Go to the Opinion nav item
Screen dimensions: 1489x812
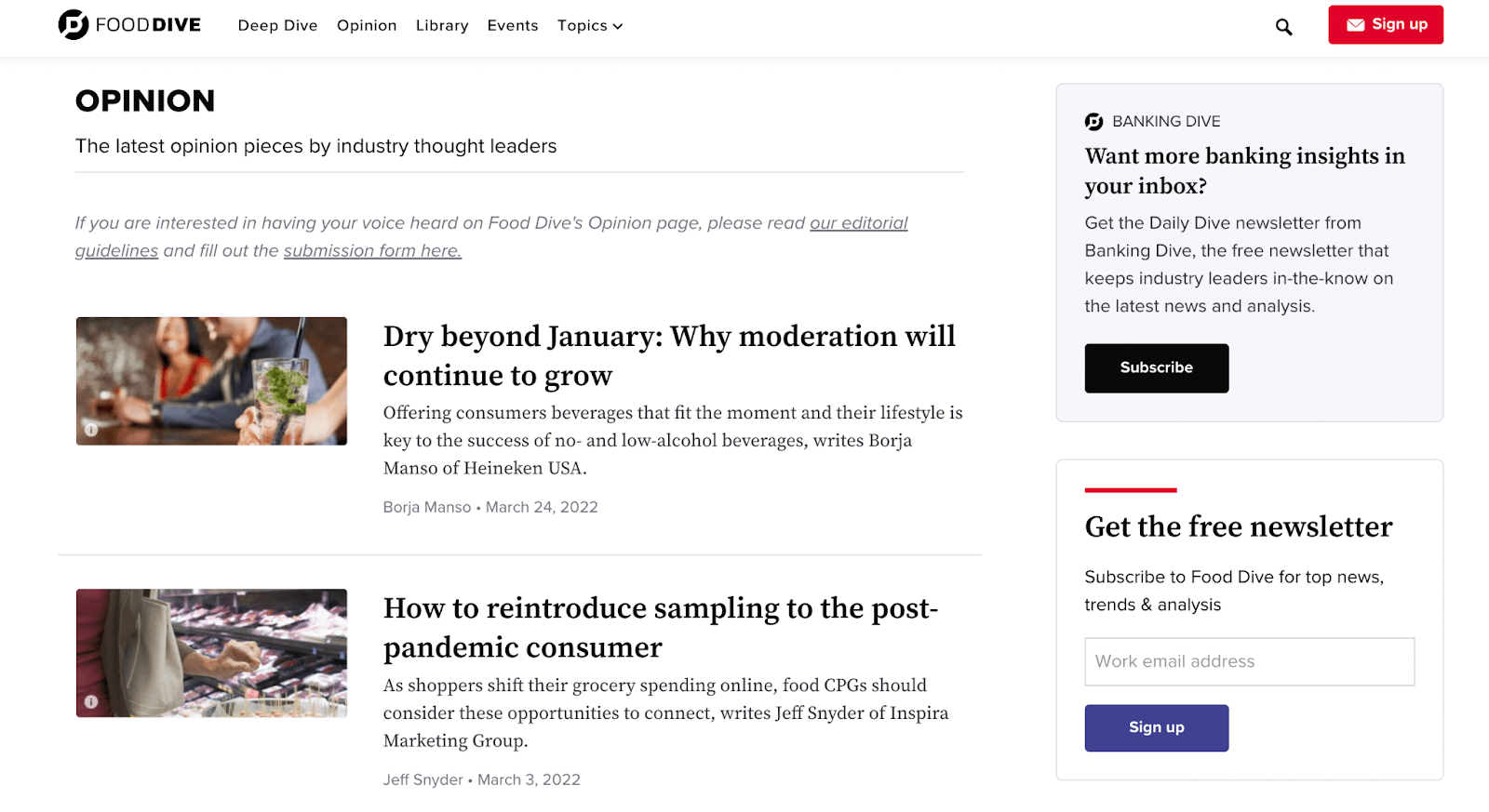(x=367, y=26)
